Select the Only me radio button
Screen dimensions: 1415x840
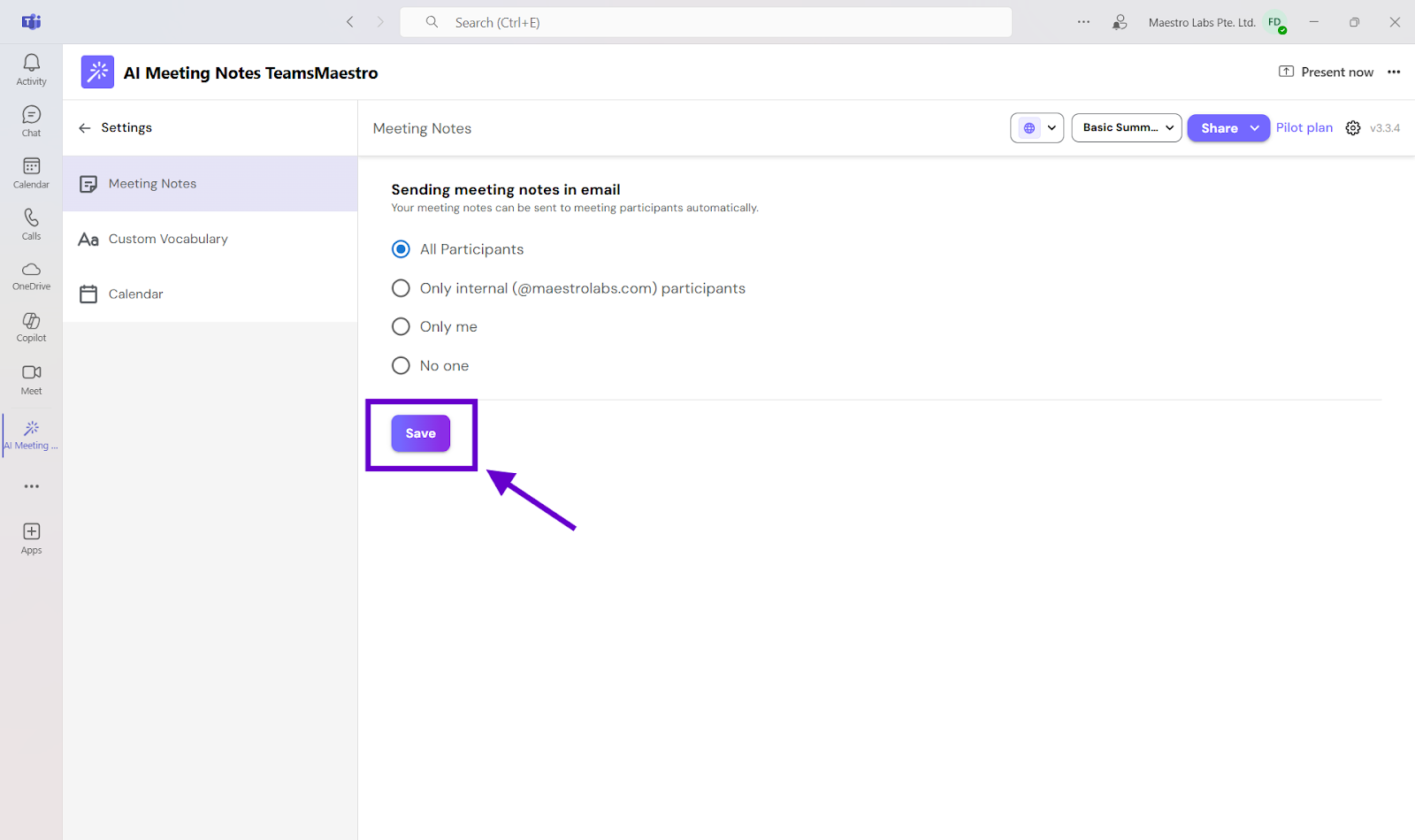(401, 327)
